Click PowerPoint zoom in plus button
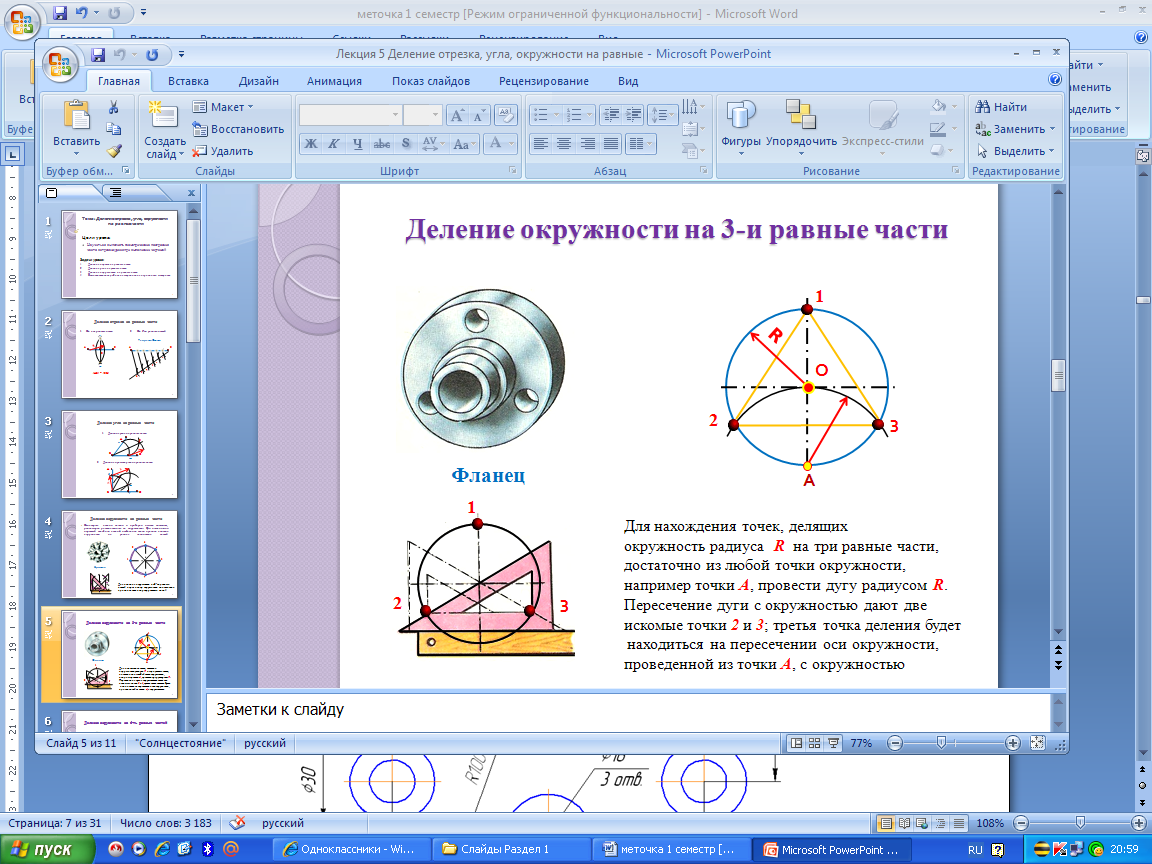1152x864 pixels. pyautogui.click(x=1012, y=743)
